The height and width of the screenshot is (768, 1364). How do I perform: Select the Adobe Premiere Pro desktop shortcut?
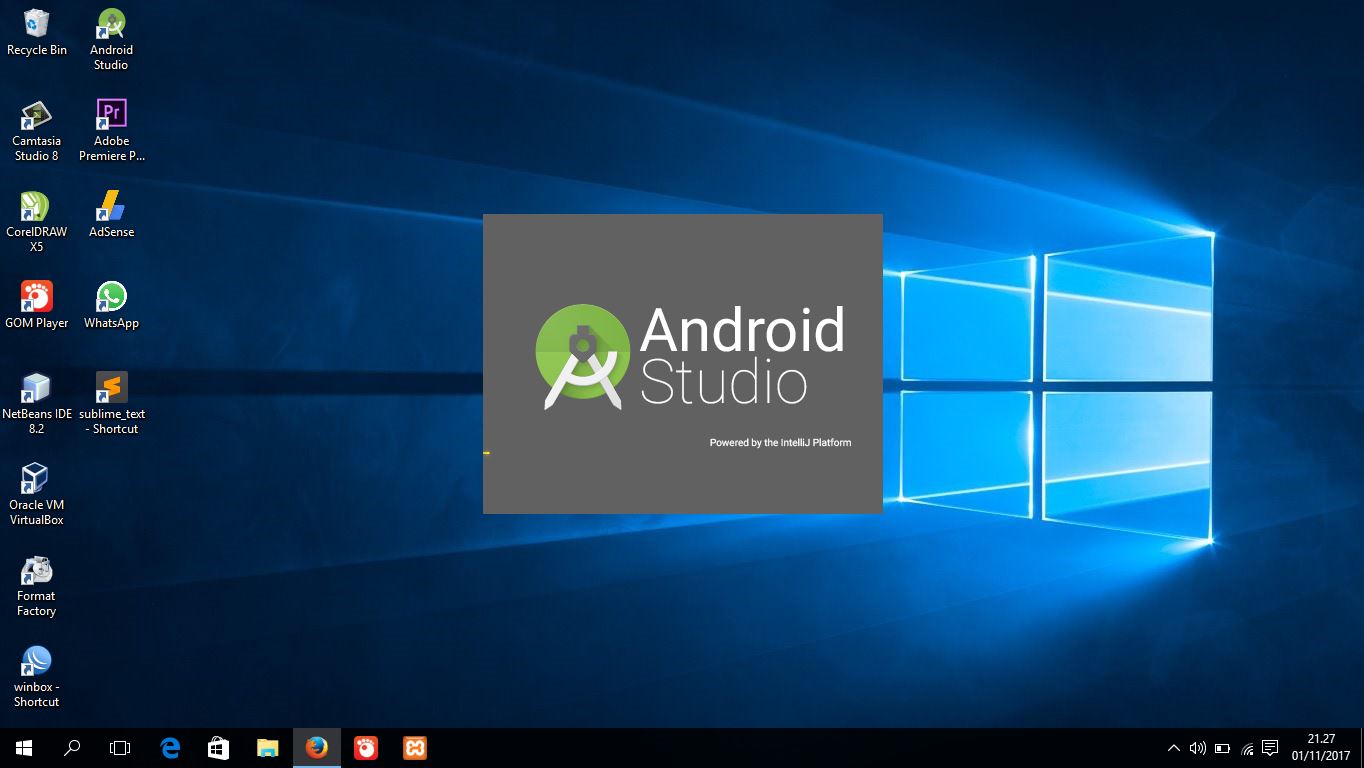click(x=111, y=131)
